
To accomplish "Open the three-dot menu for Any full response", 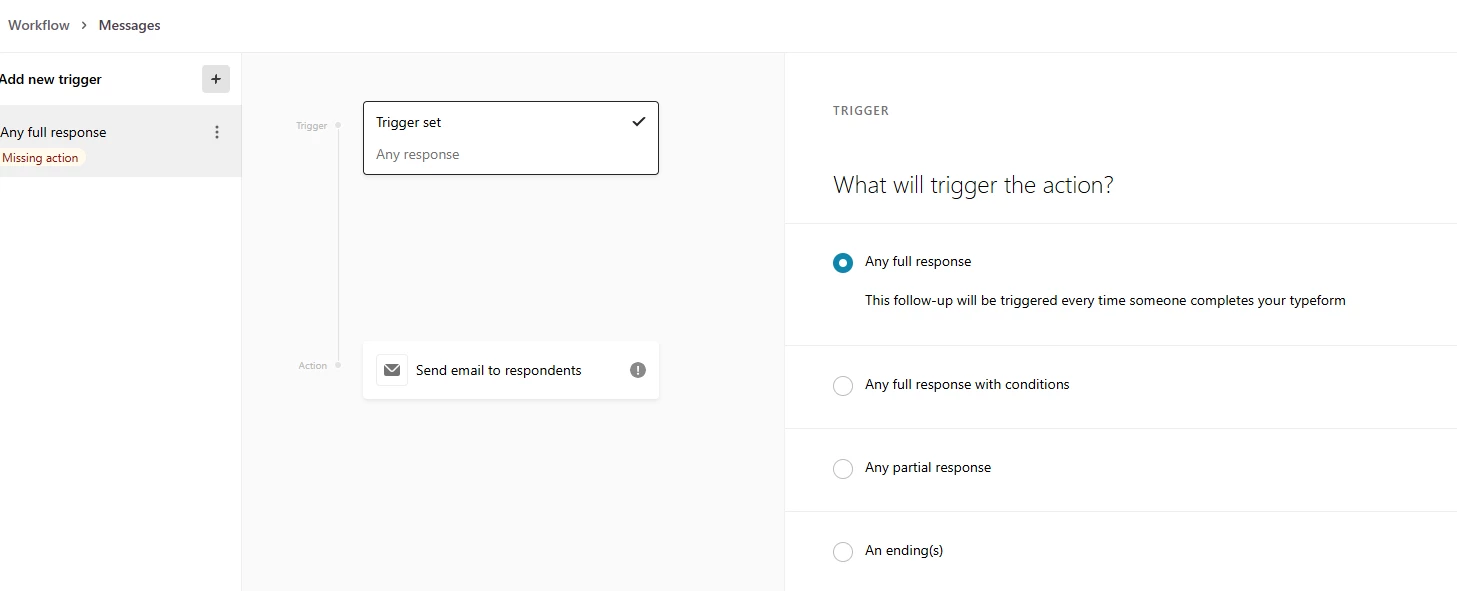I will click(217, 132).
